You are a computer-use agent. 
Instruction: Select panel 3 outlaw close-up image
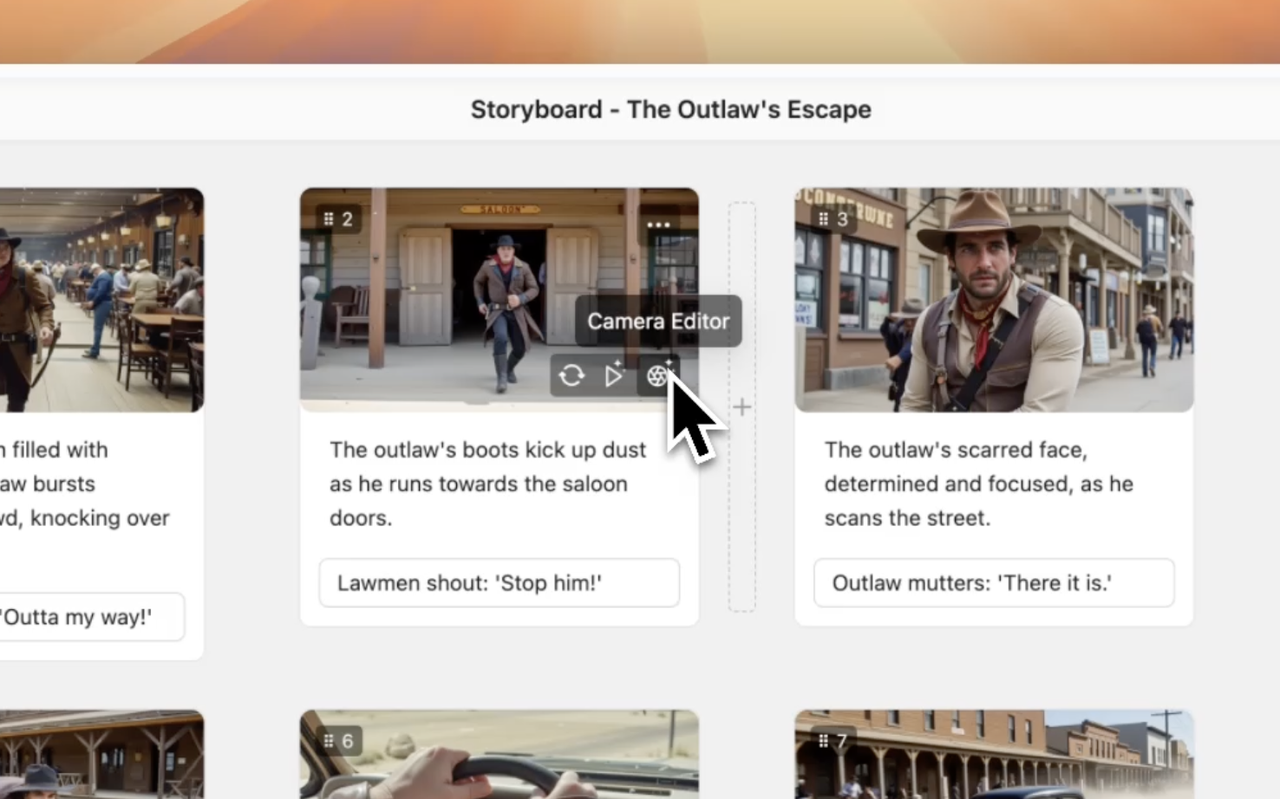[994, 300]
